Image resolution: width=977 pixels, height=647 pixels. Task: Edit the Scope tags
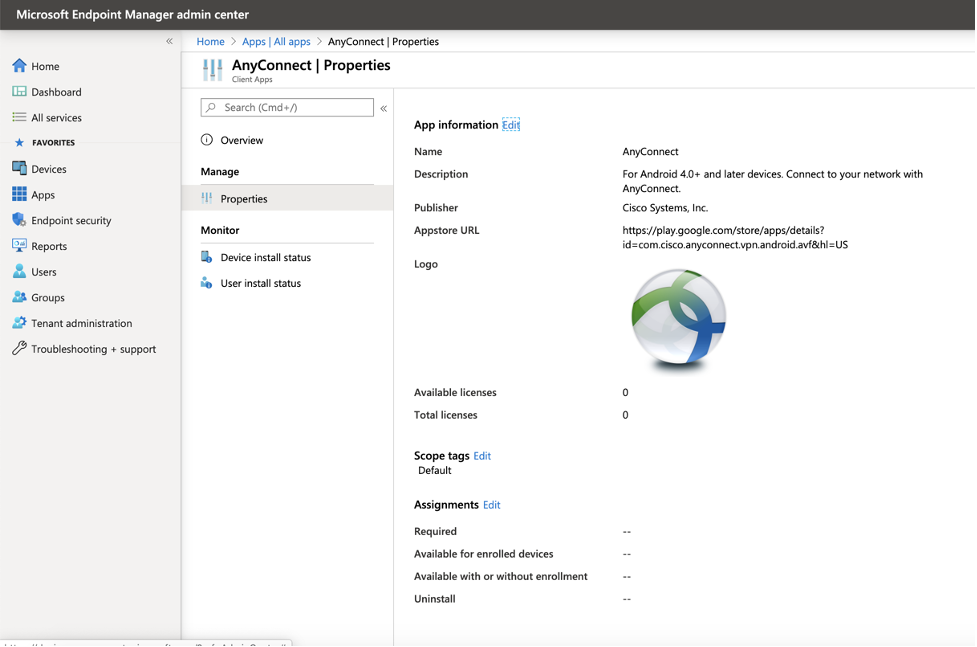coord(482,456)
